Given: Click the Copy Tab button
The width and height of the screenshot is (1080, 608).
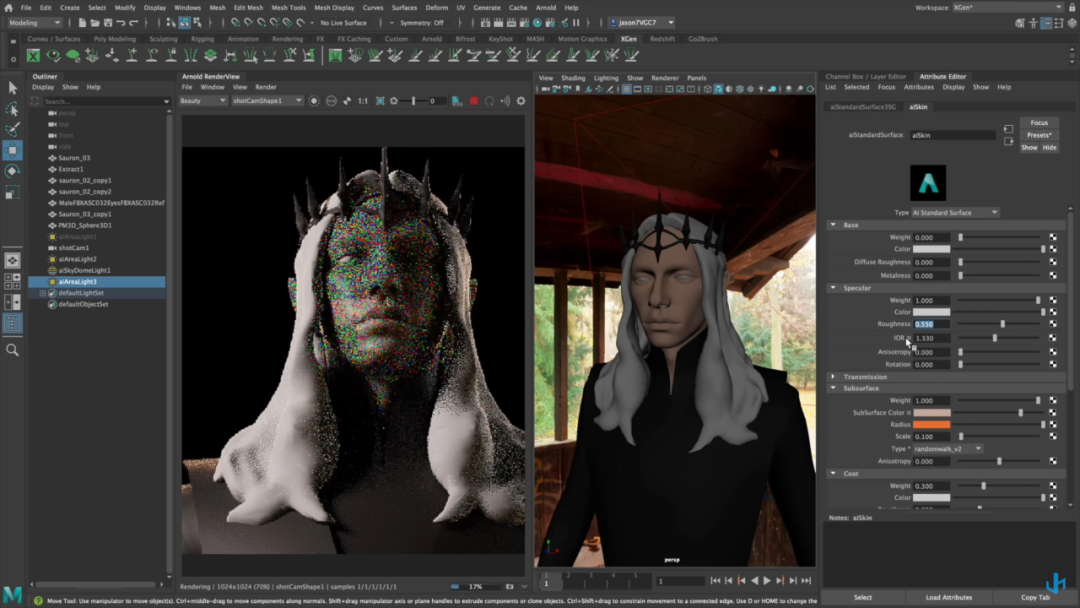Looking at the screenshot, I should [1035, 598].
